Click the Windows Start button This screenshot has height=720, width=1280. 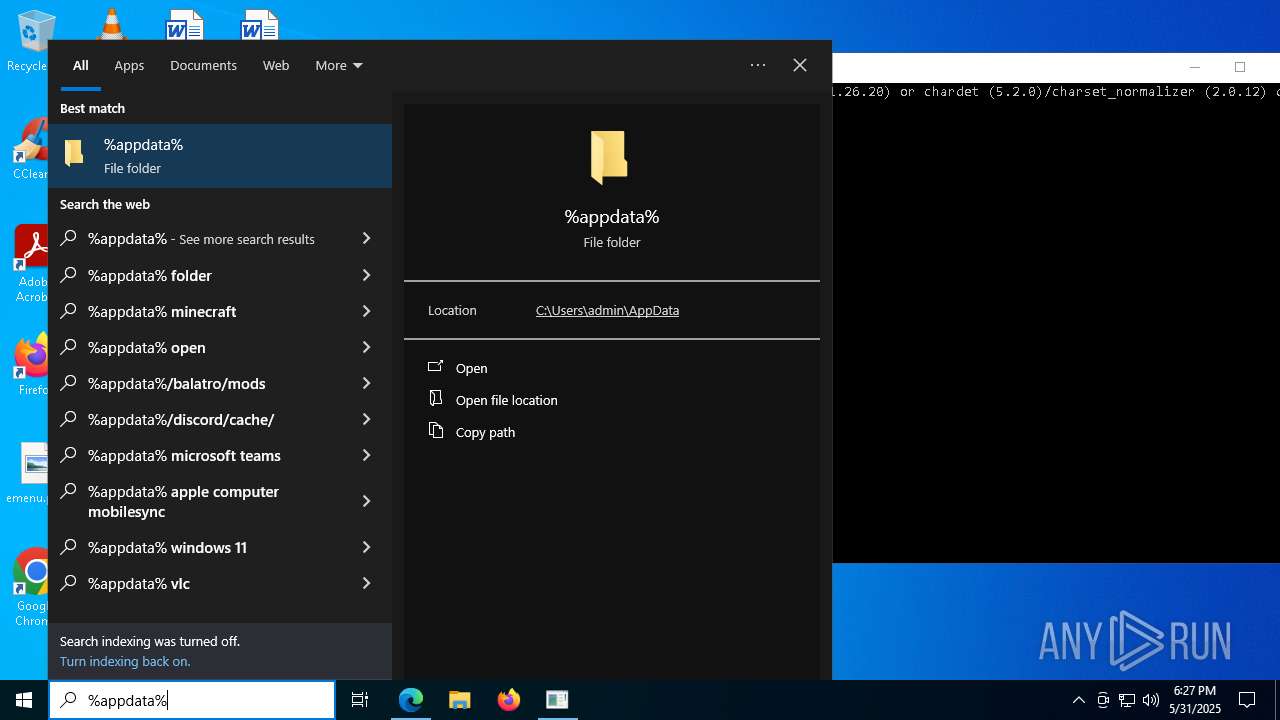(x=24, y=700)
